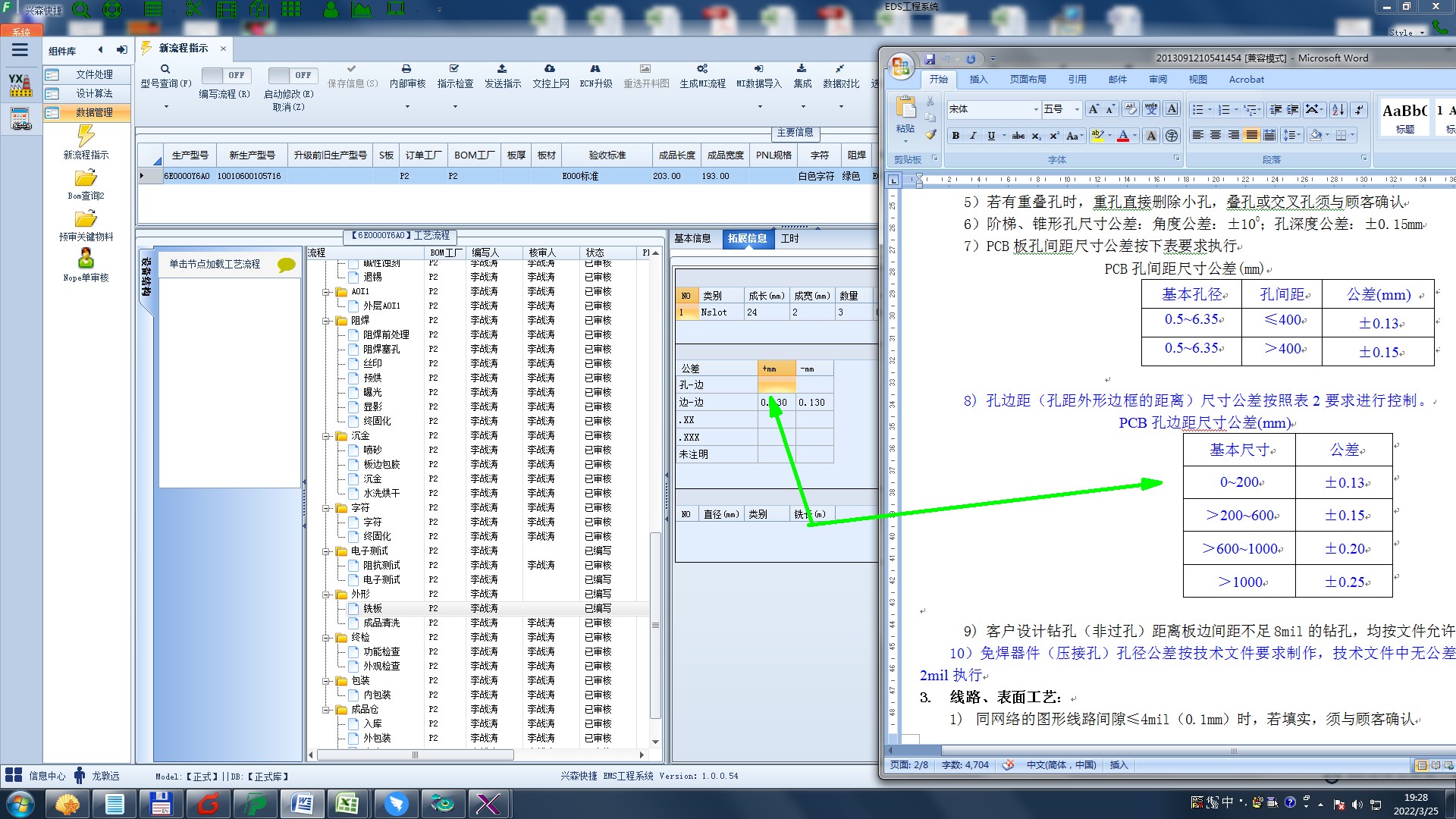Viewport: 1456px width, 819px height.
Task: Toggle Superscript in Word
Action: [1054, 136]
